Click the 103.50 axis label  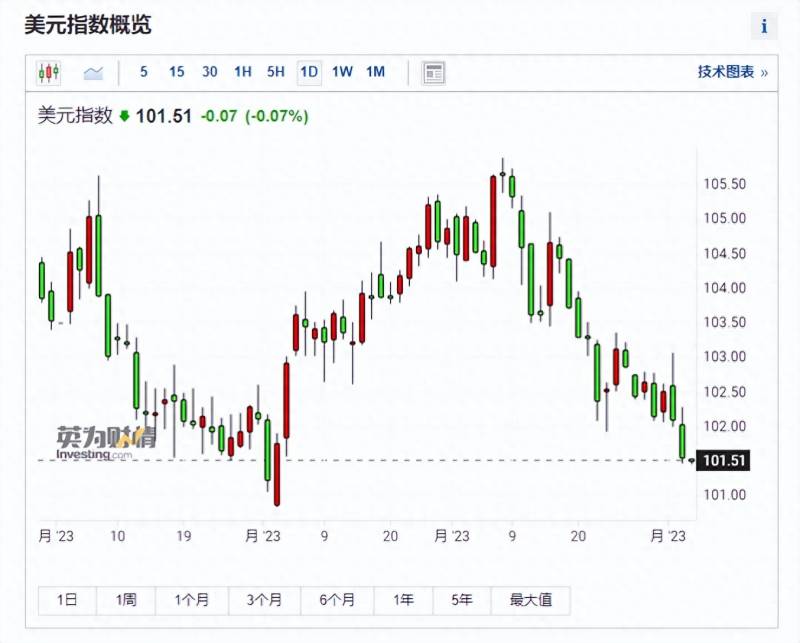tap(724, 322)
